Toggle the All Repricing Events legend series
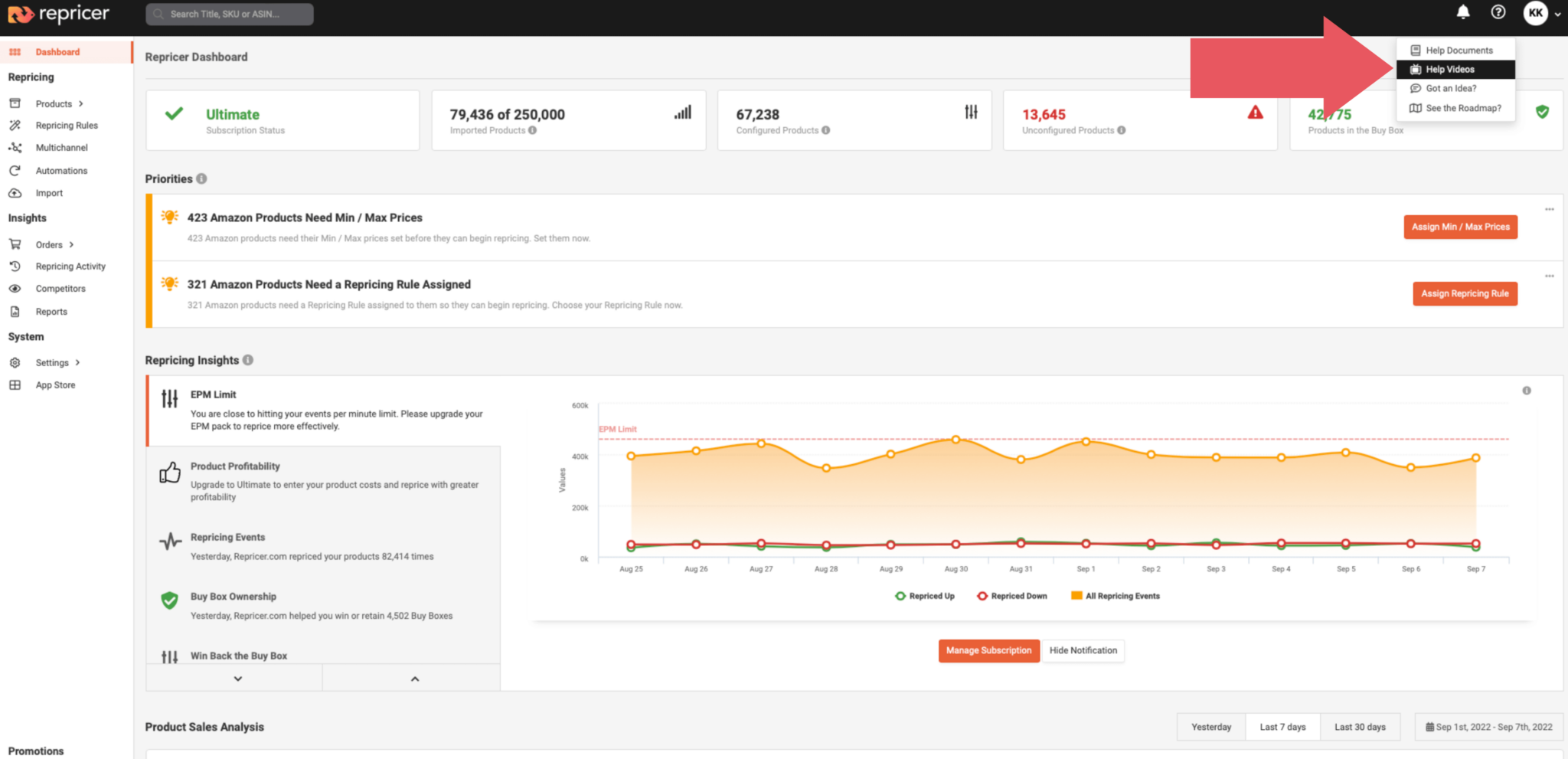Viewport: 1568px width, 759px height. (x=1116, y=596)
